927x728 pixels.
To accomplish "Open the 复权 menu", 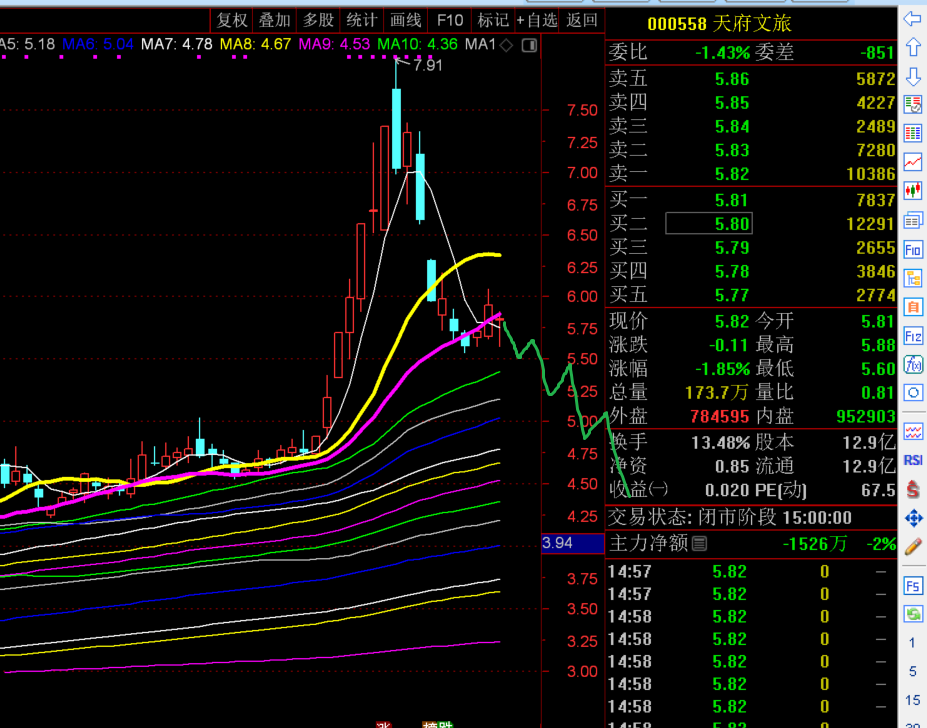I will (232, 21).
